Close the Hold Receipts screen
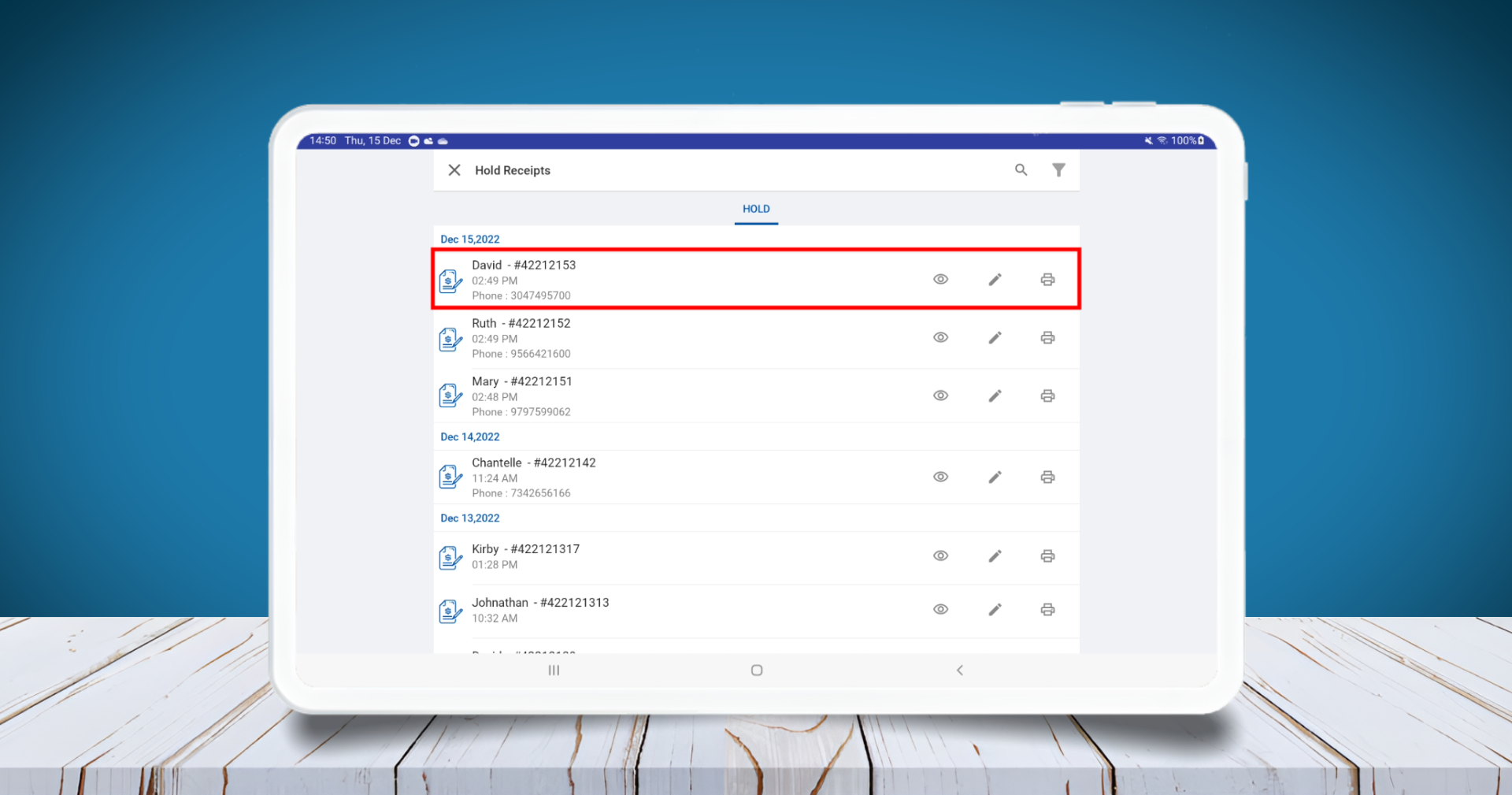 pos(454,170)
